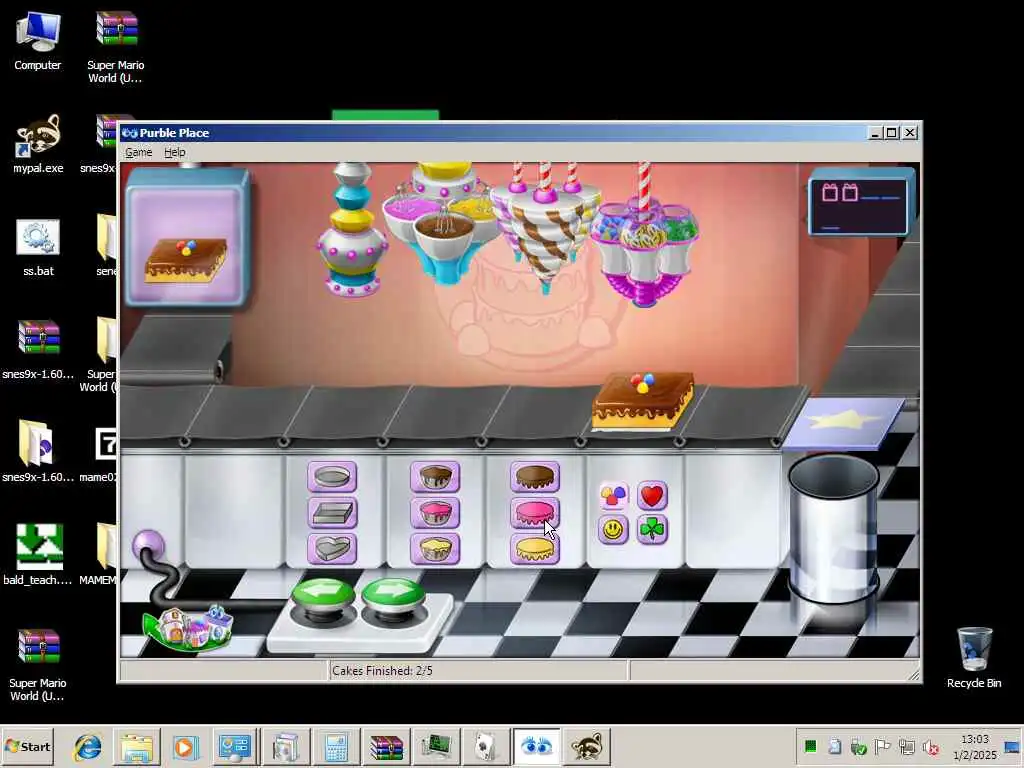Viewport: 1024px width, 768px height.
Task: Select the round cake pan button
Action: [x=332, y=477]
